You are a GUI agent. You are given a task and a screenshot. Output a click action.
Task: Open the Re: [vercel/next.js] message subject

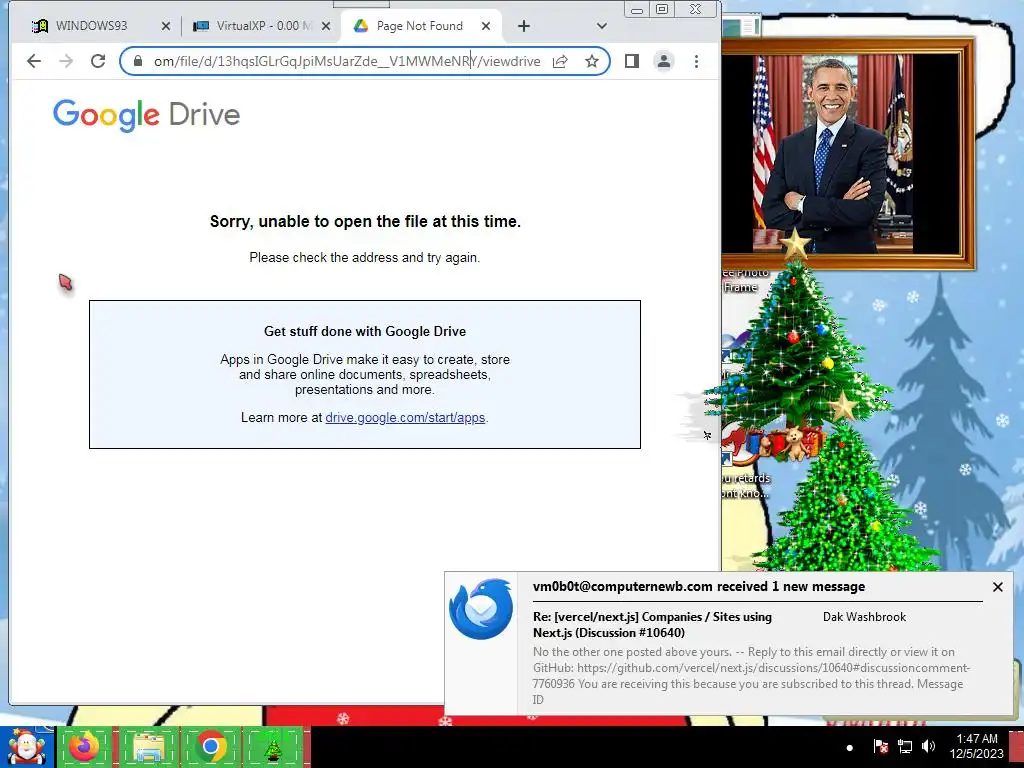pyautogui.click(x=652, y=625)
